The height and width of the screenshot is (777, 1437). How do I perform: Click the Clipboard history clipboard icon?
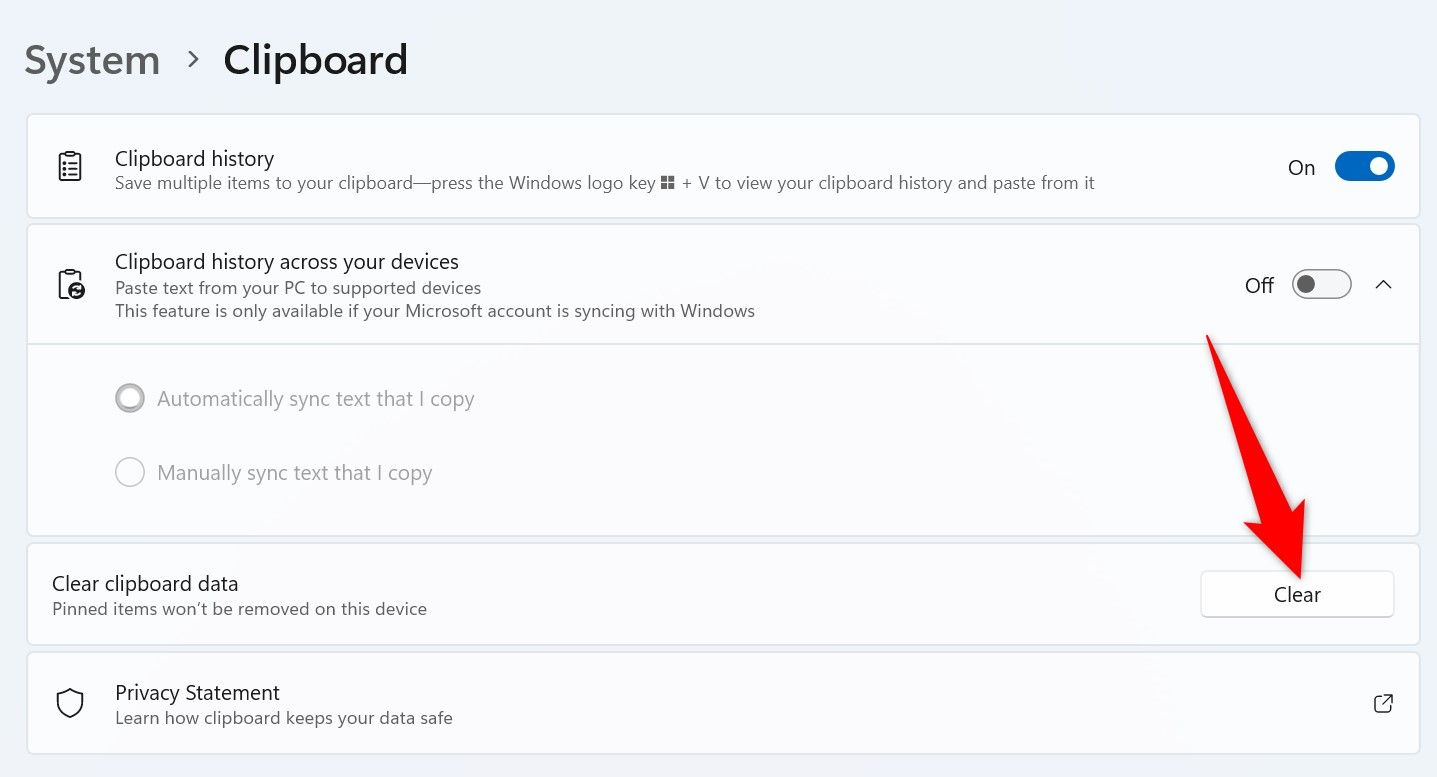(x=70, y=167)
